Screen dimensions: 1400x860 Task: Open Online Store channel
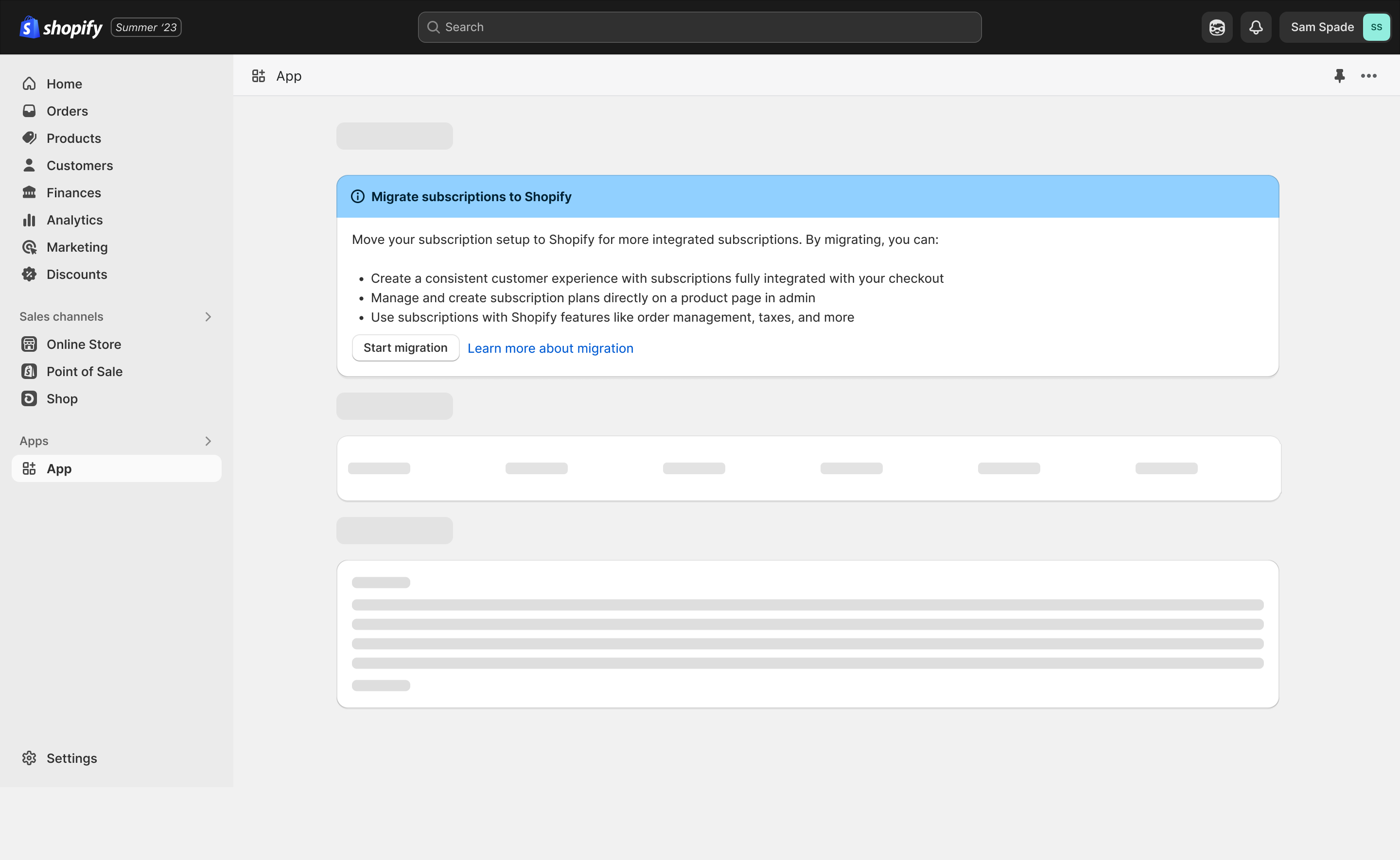[x=84, y=344]
